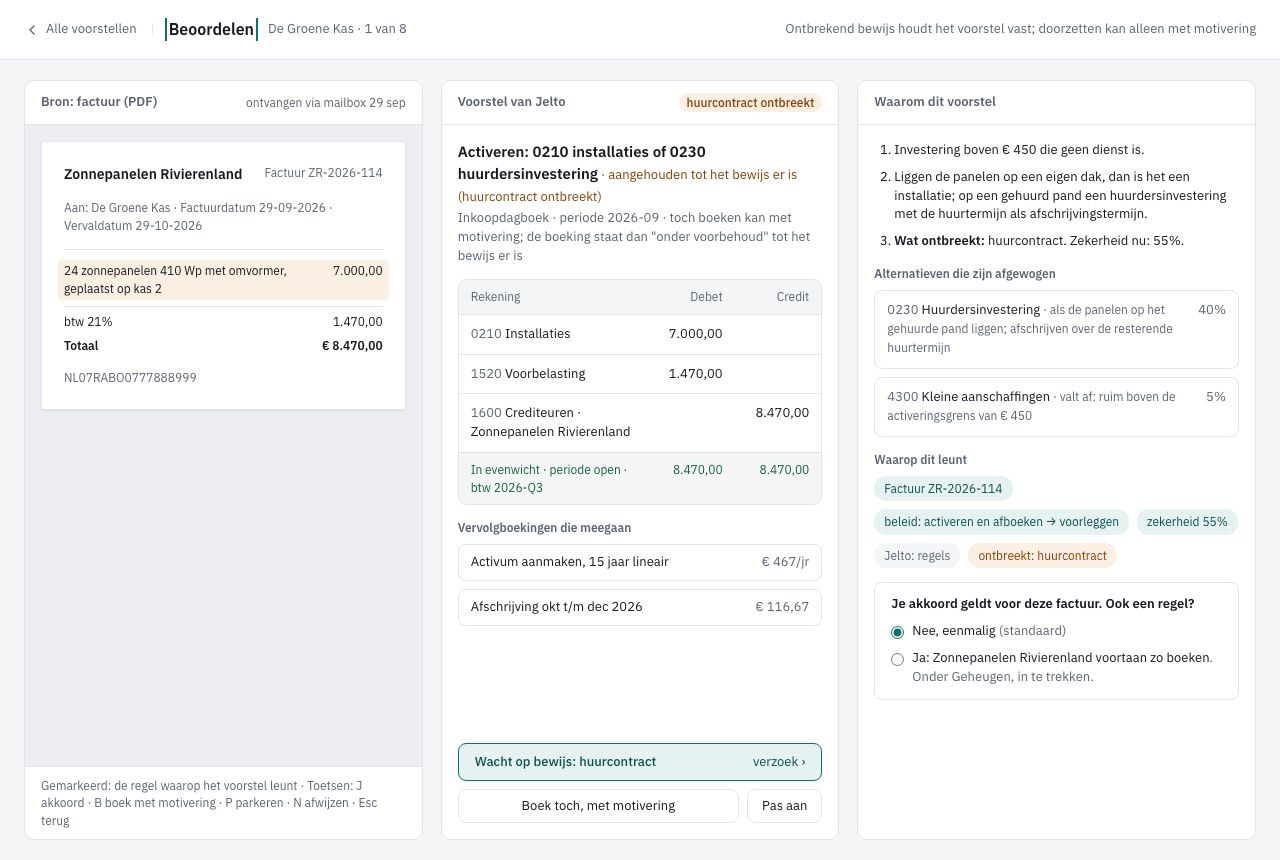Click highlighted invoice line '24 zonnepanelen 410 Wp'

coord(223,280)
